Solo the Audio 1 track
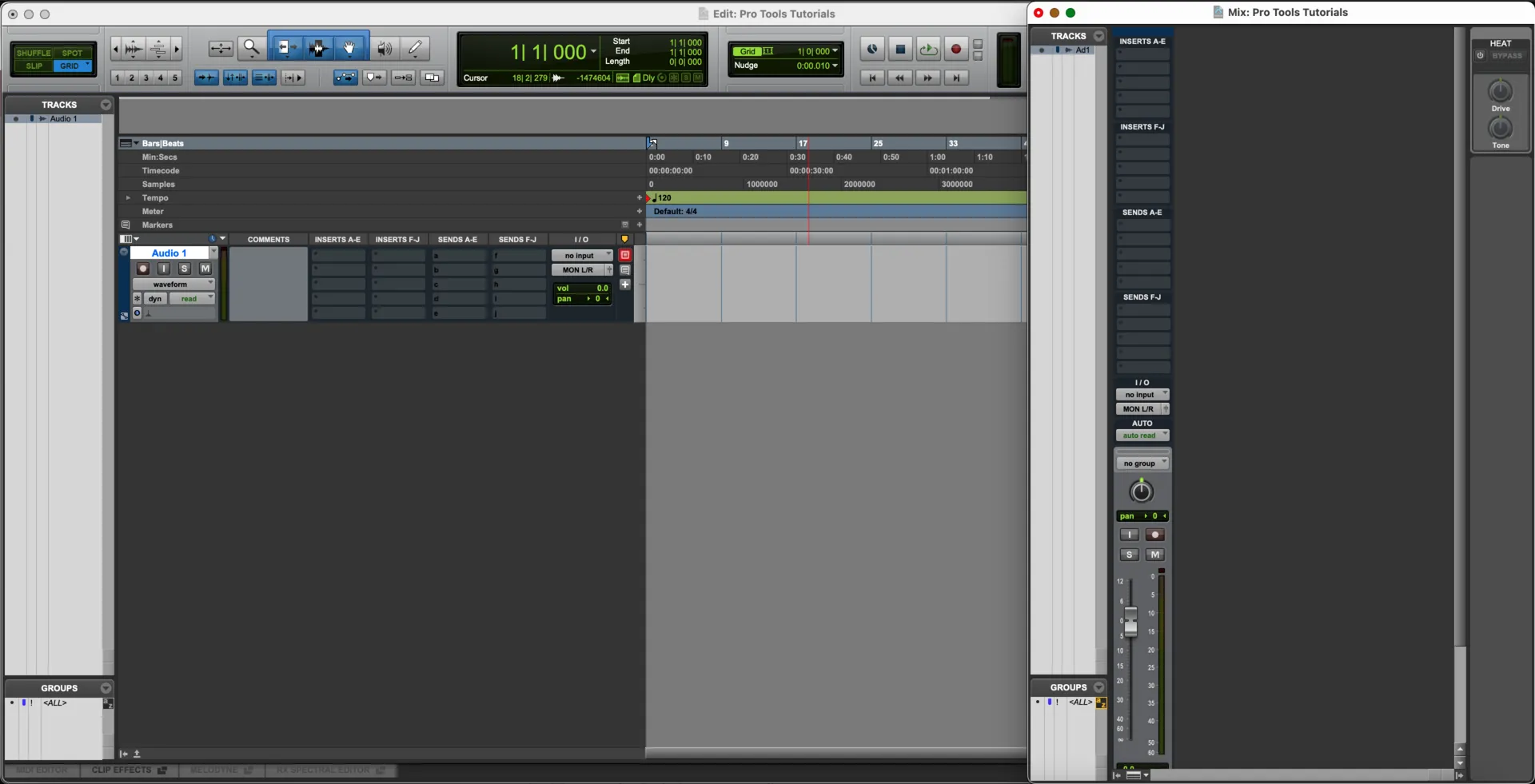This screenshot has width=1535, height=784. [x=185, y=269]
